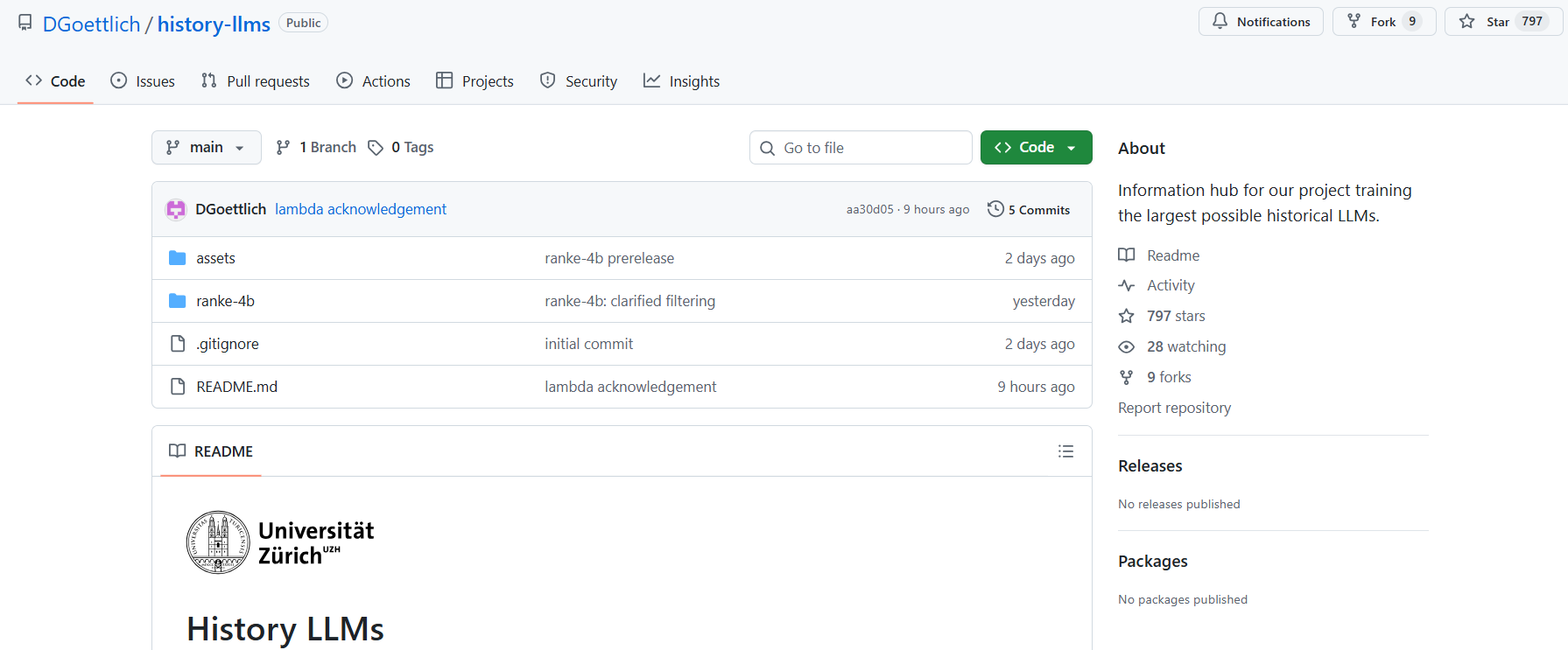
Task: View the 1 Branch link
Action: click(316, 148)
